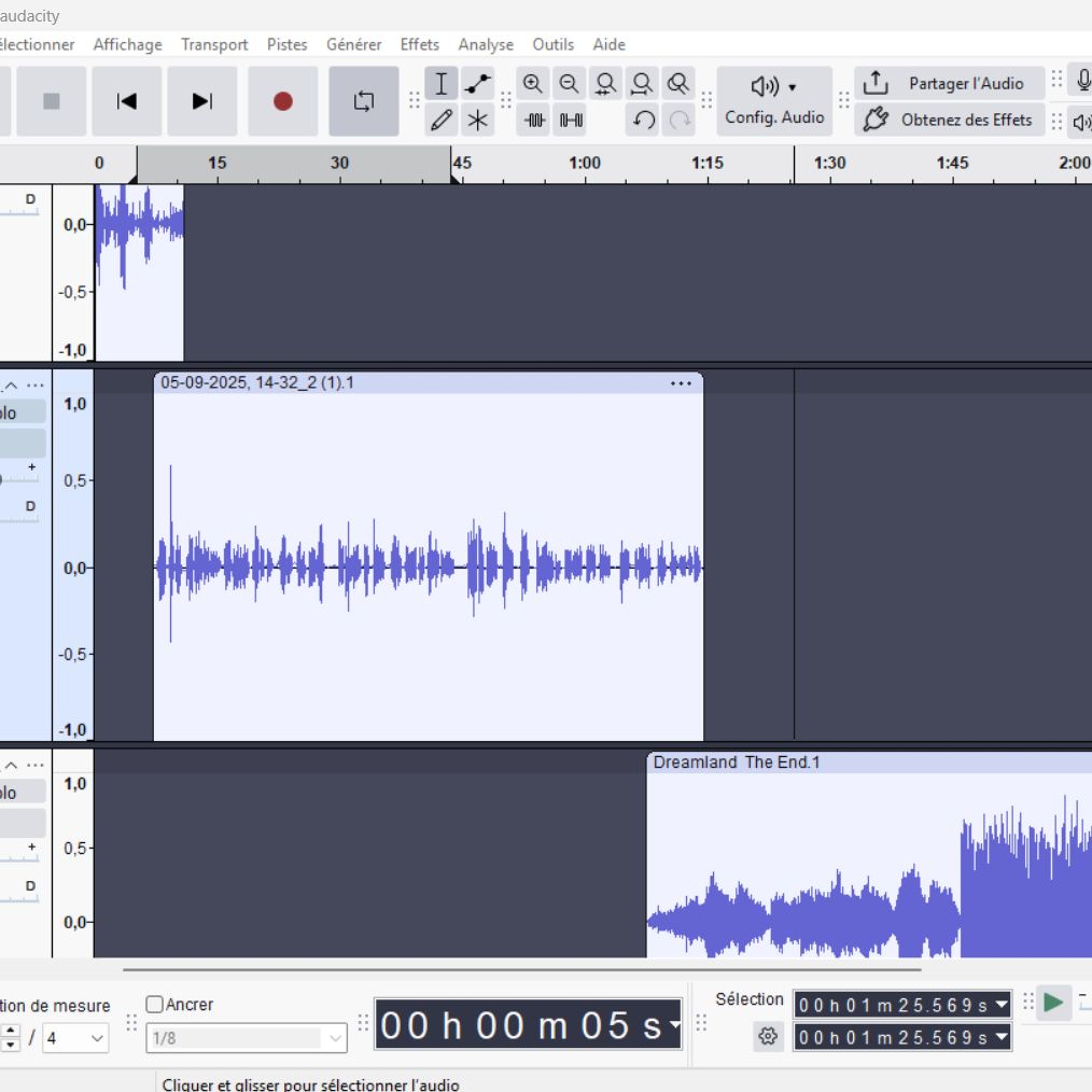The height and width of the screenshot is (1092, 1092).
Task: Open Dreamland track options menu dots
Action: click(x=35, y=765)
